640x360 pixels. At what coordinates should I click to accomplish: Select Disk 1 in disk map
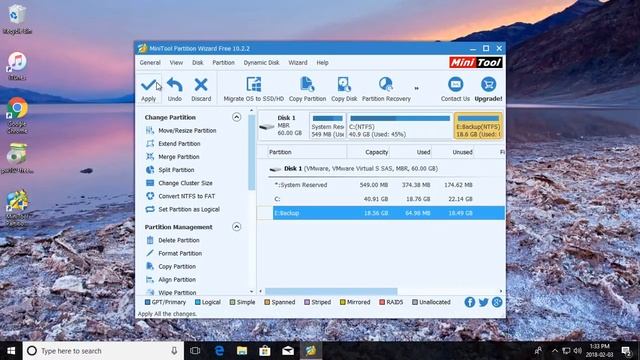coord(283,125)
